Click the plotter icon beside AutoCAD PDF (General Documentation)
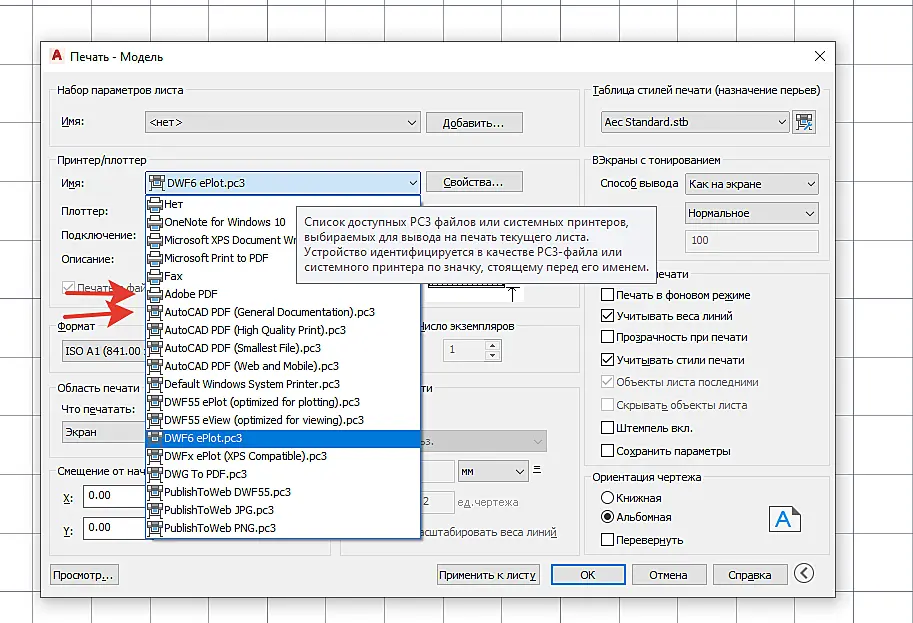This screenshot has height=623, width=913. point(154,312)
